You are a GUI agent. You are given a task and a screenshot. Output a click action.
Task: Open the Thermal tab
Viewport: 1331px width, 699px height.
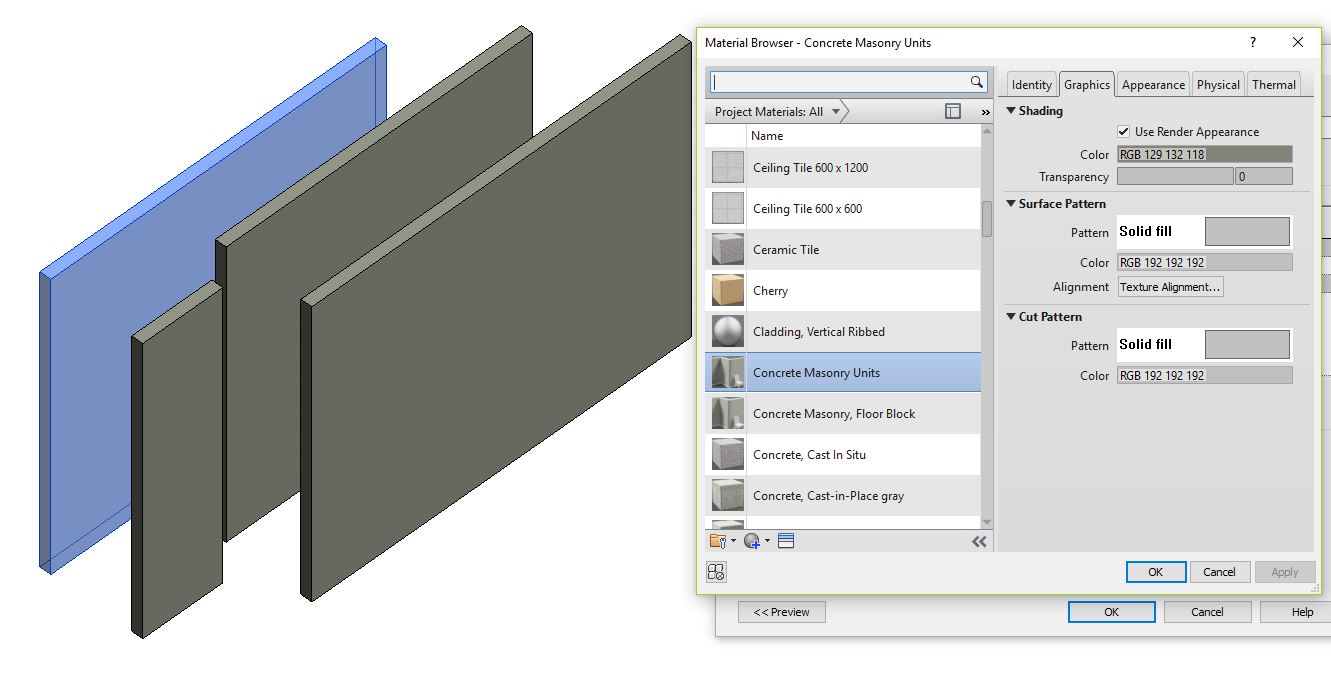[x=1274, y=84]
